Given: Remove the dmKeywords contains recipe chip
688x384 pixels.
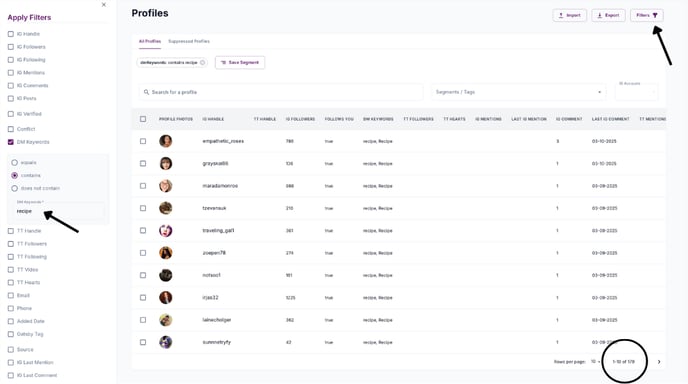Looking at the screenshot, I should click(x=202, y=63).
